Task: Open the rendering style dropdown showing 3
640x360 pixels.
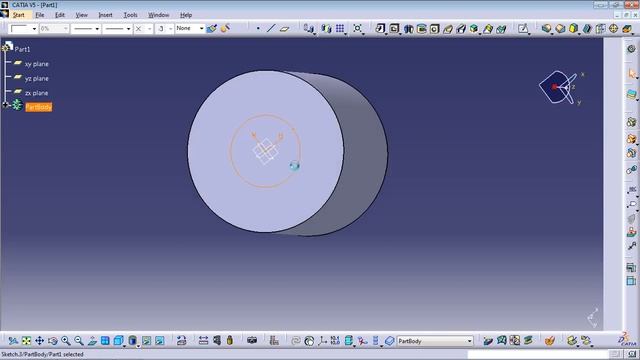Action: pos(171,29)
